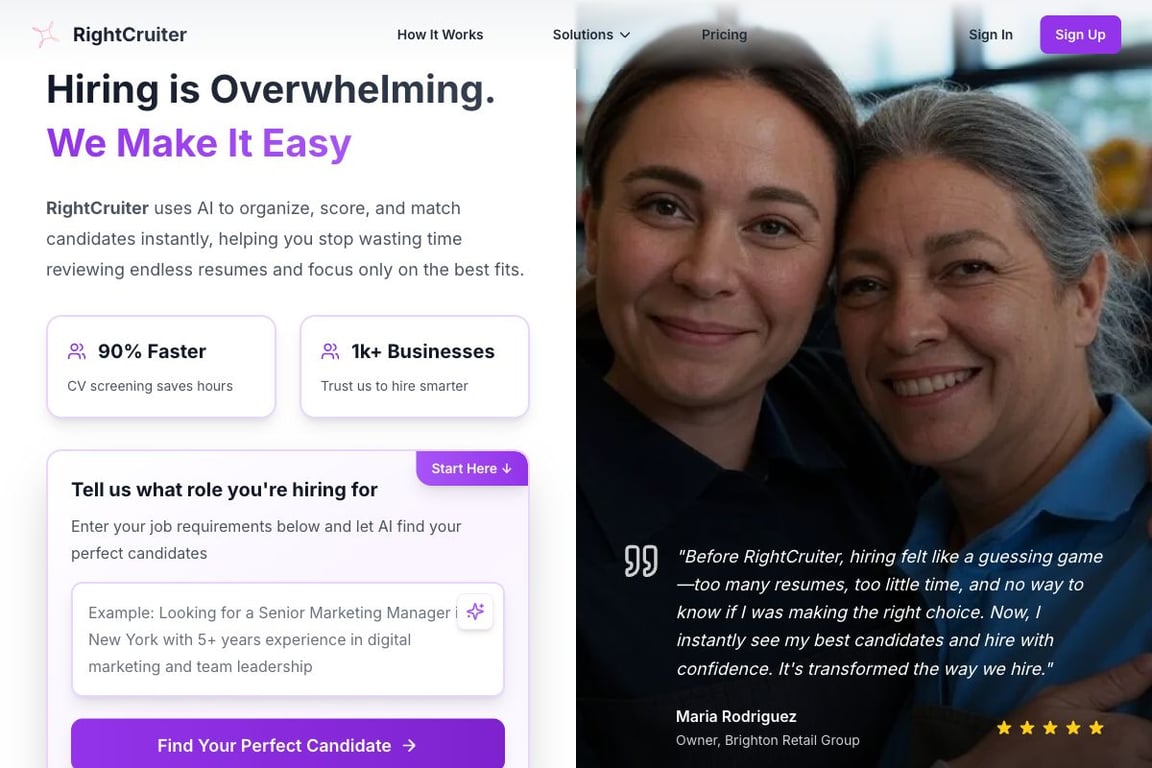Image resolution: width=1152 pixels, height=768 pixels.
Task: Click the chevron next to Solutions
Action: (625, 35)
